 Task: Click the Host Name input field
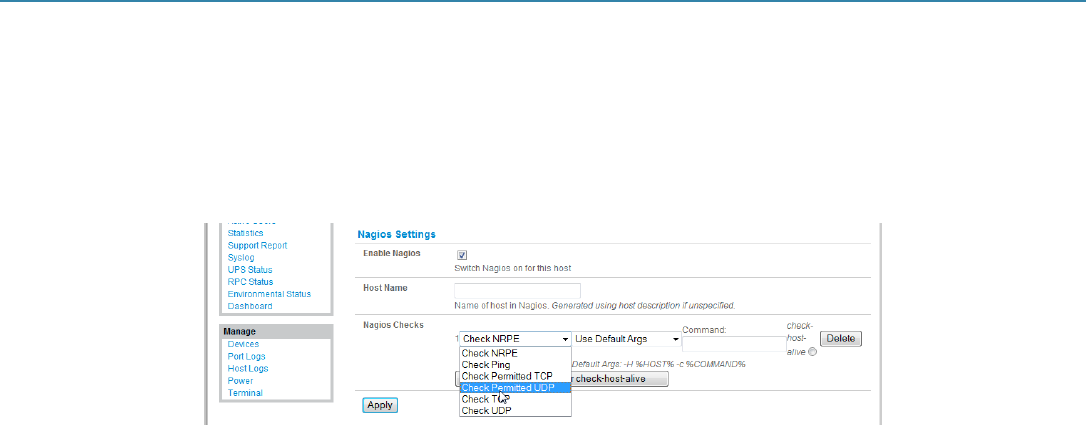pyautogui.click(x=517, y=291)
